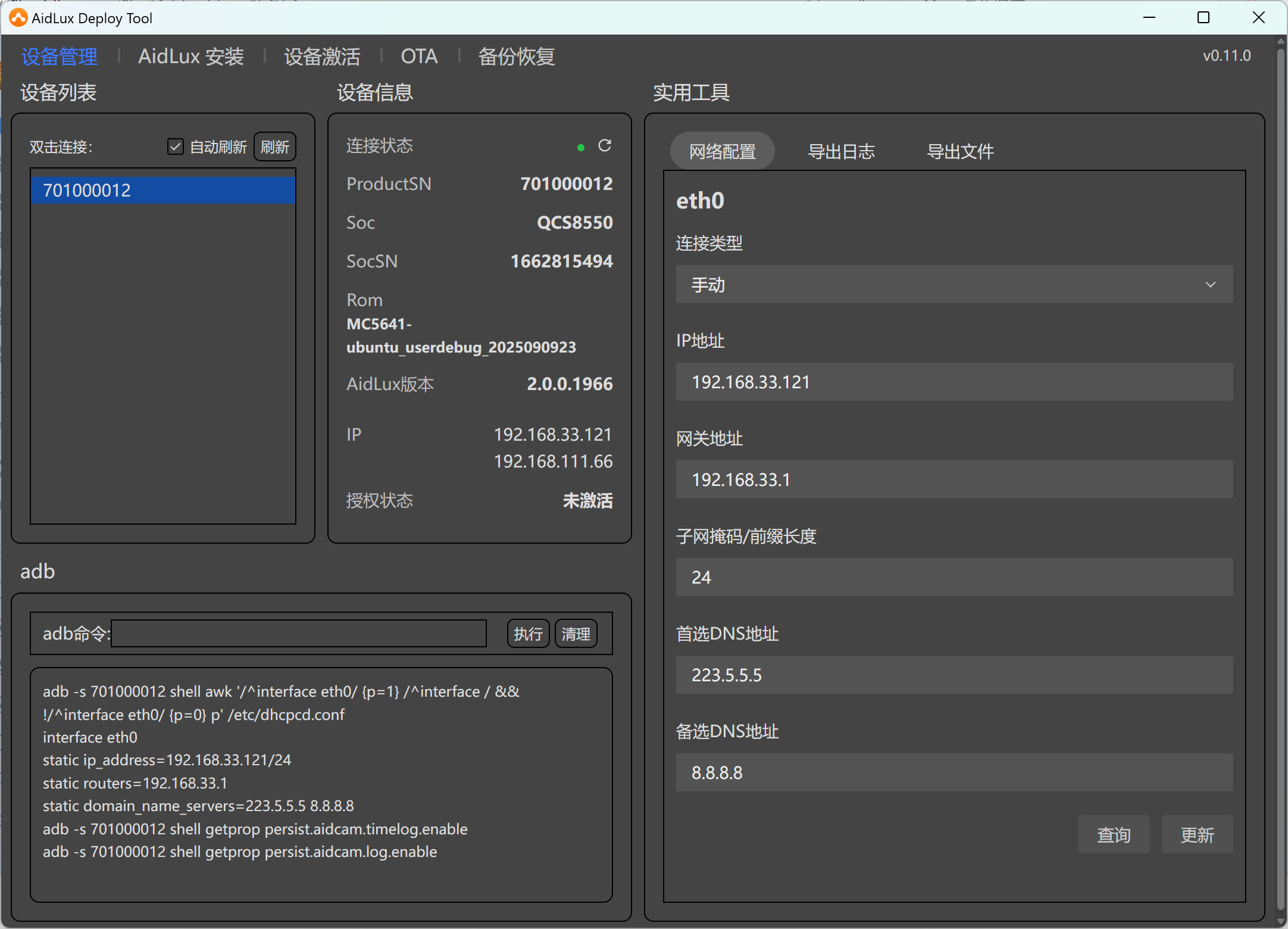Click the 执行 execute adb button
Screen dimensions: 1288x929
coord(528,634)
